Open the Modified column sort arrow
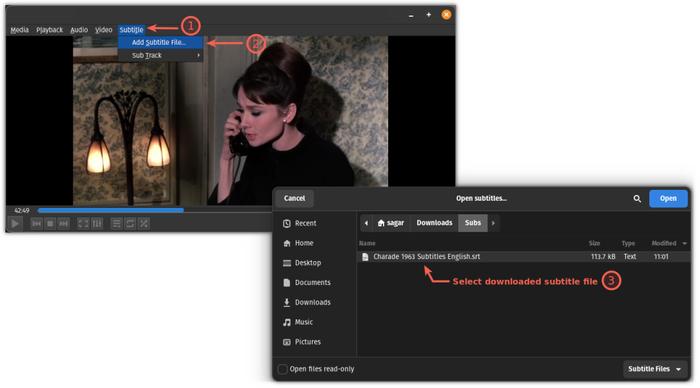This screenshot has height=388, width=700. pyautogui.click(x=684, y=243)
